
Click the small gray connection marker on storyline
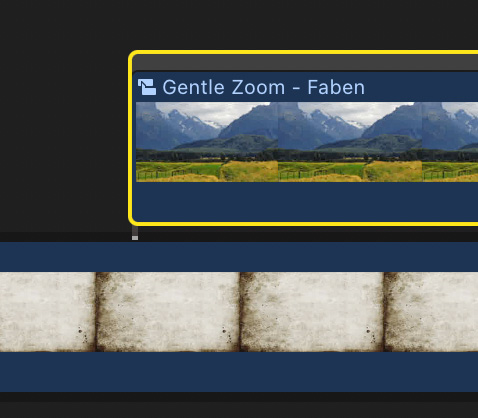tap(135, 238)
